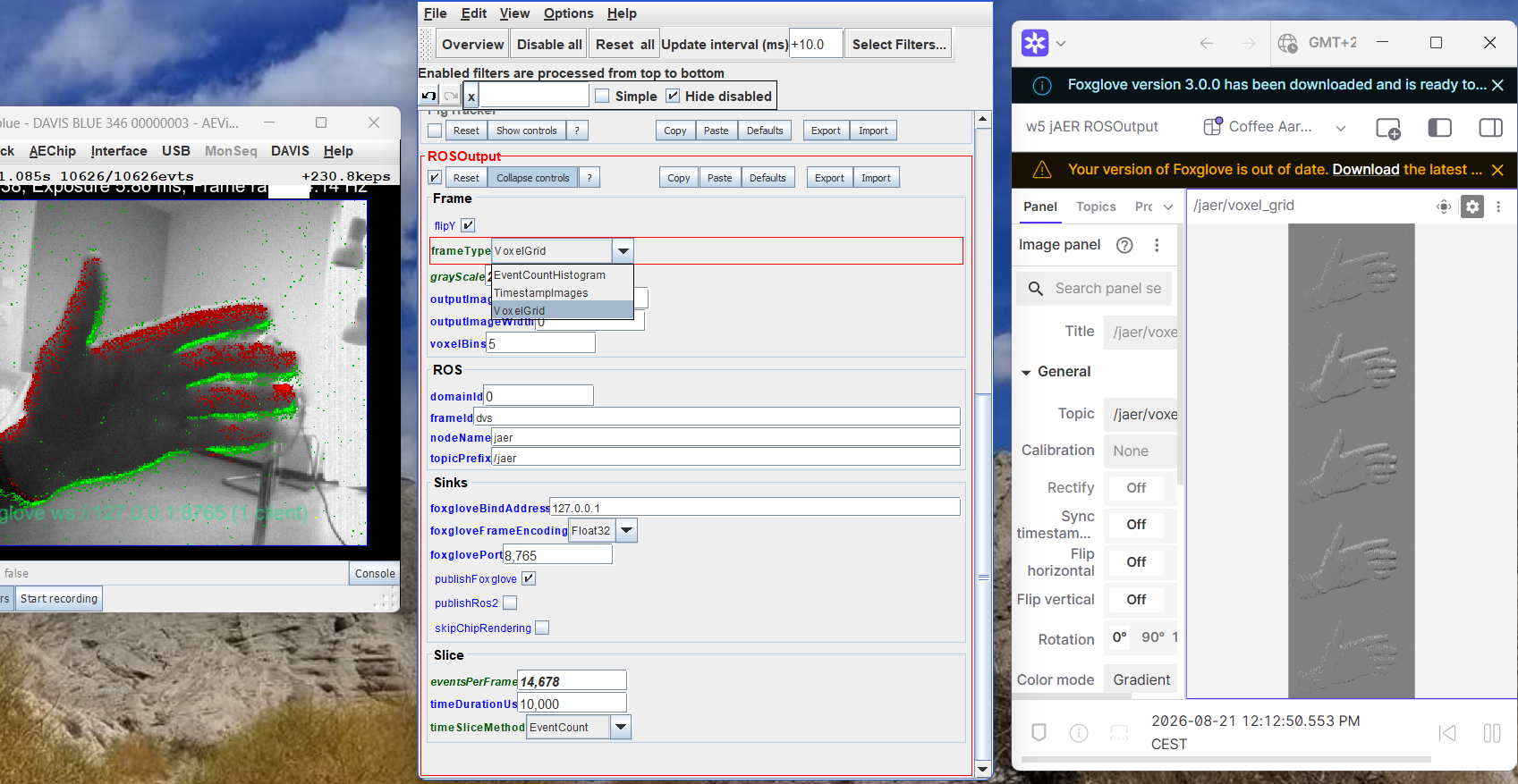Click the Disable all button

549,44
